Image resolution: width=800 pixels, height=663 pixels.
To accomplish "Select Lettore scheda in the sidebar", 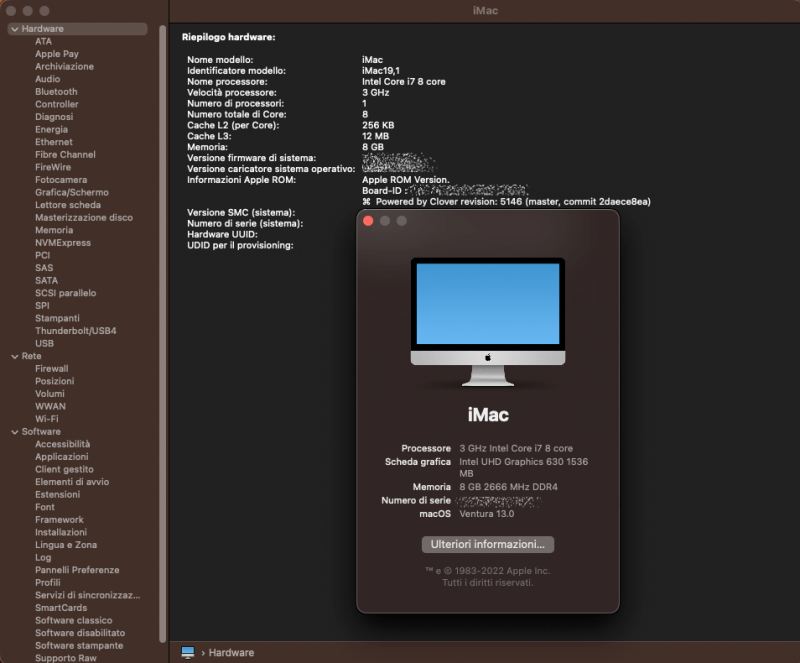I will click(x=68, y=205).
